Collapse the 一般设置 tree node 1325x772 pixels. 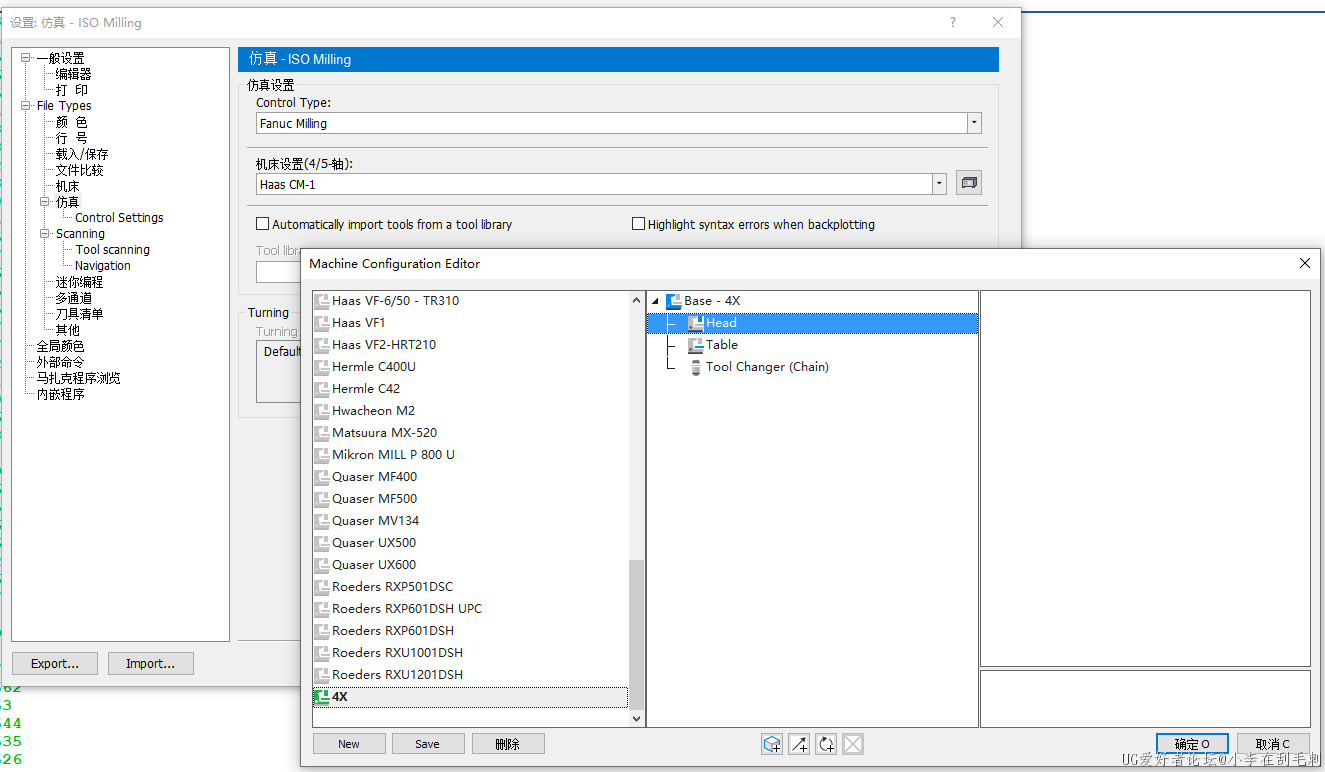point(26,58)
